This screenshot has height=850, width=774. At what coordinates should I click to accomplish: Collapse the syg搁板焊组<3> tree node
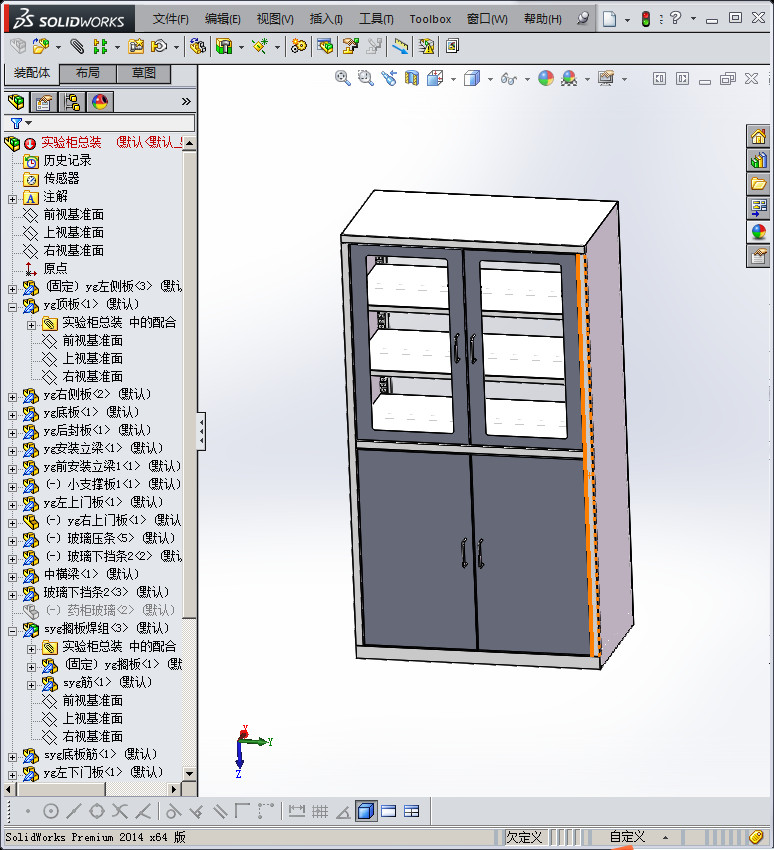(12, 632)
